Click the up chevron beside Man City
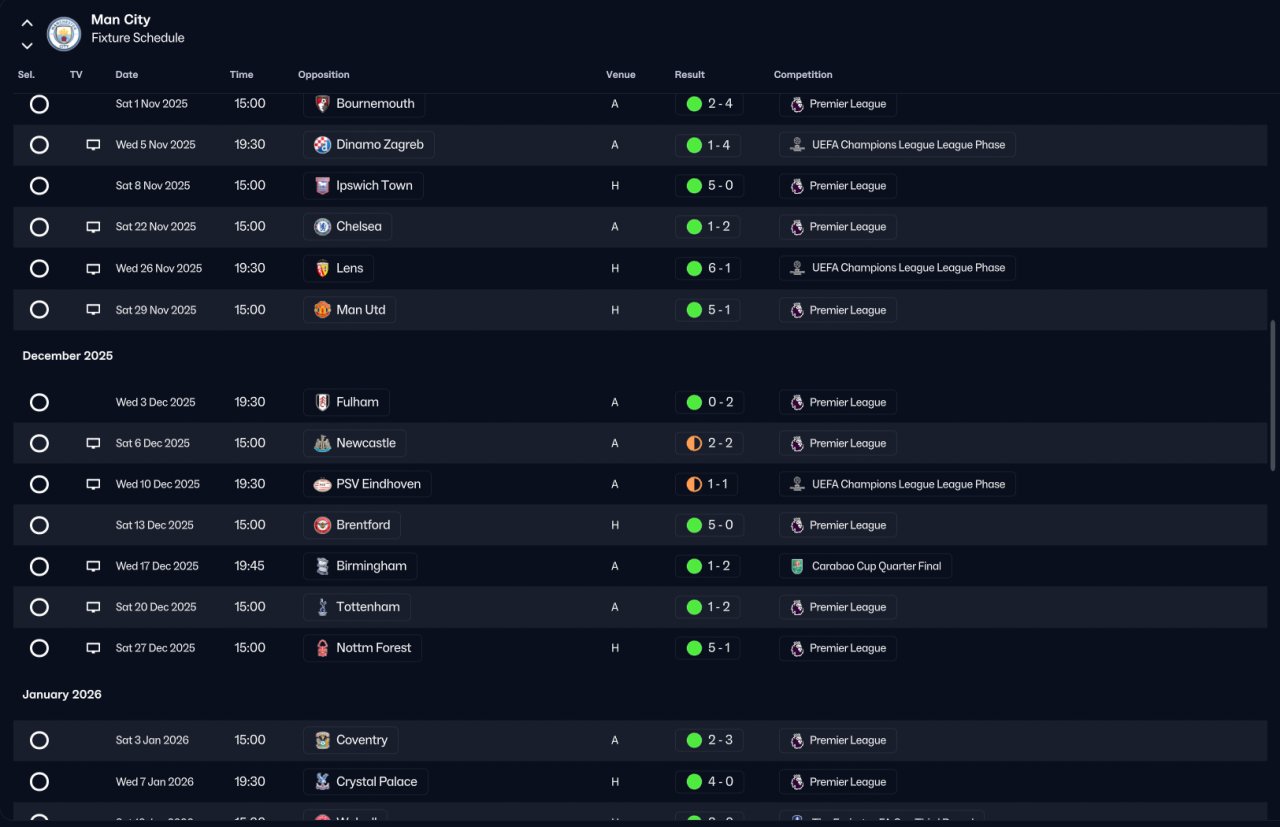 coord(27,23)
